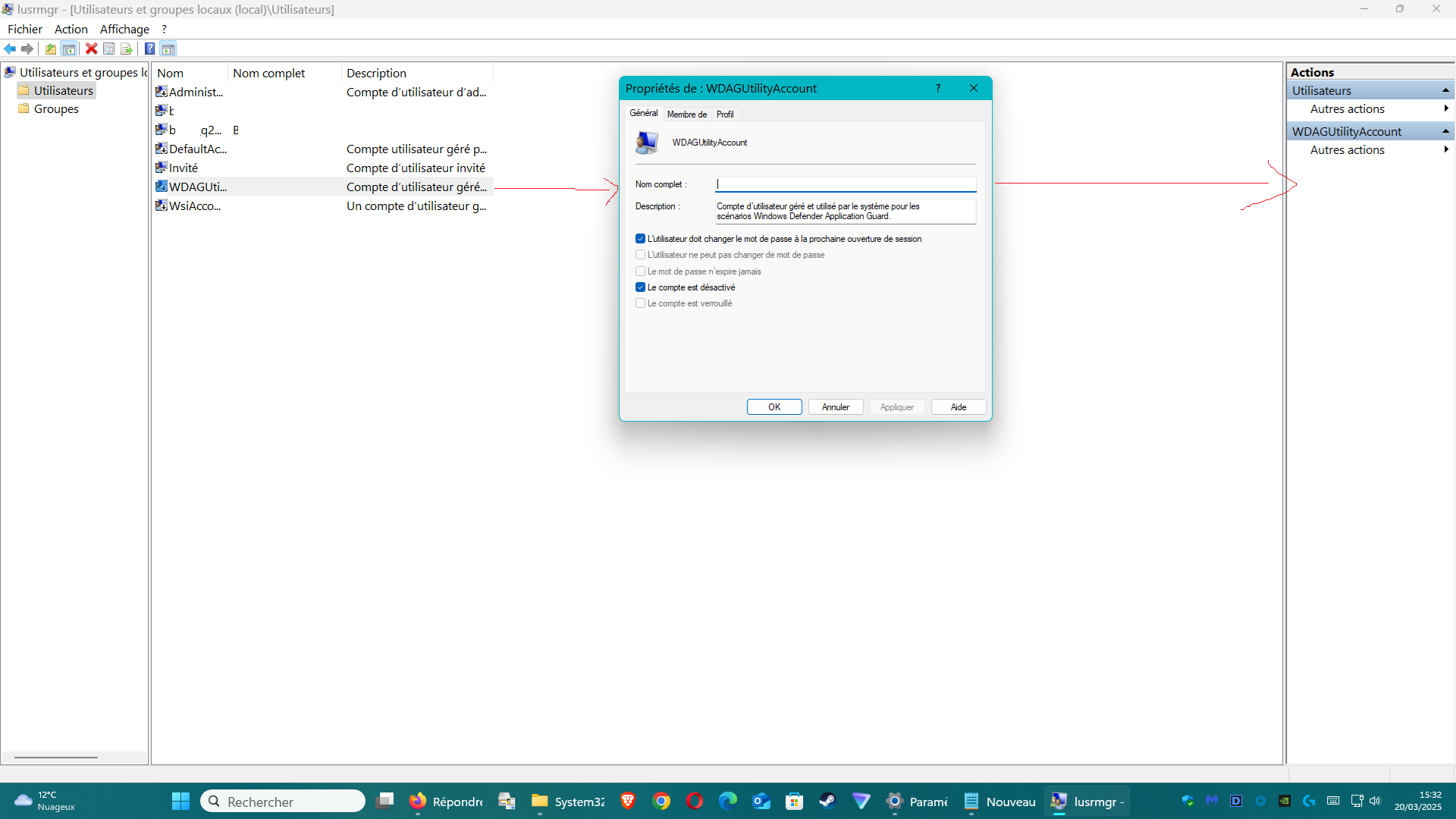Click the 'Nom complet' text field
Image resolution: width=1456 pixels, height=819 pixels.
coord(845,184)
